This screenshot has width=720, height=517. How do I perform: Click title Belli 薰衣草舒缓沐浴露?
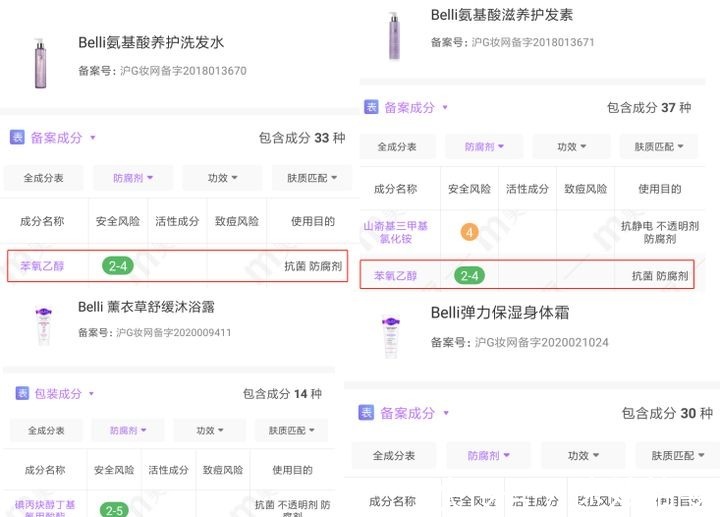click(146, 307)
